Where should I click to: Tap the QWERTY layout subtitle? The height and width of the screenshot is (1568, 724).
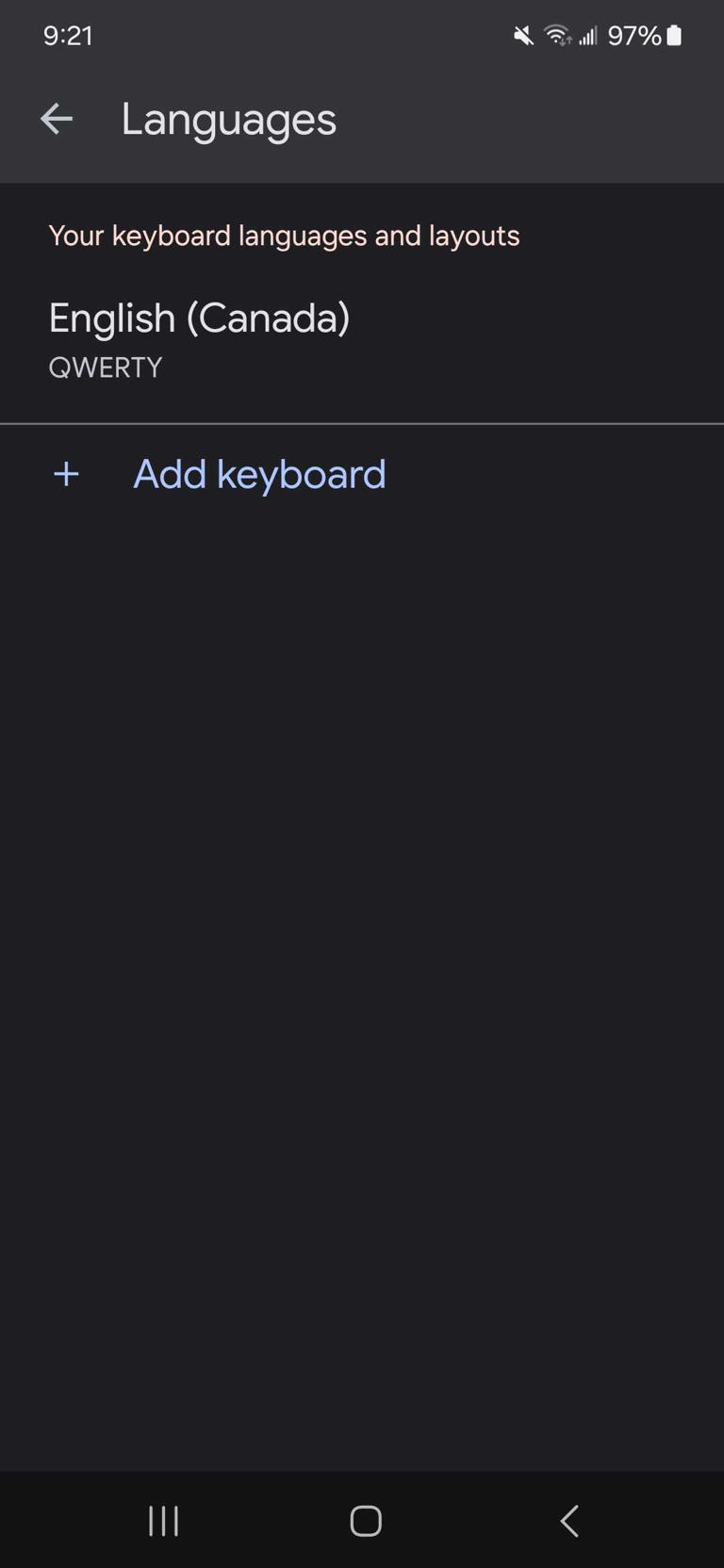(106, 367)
